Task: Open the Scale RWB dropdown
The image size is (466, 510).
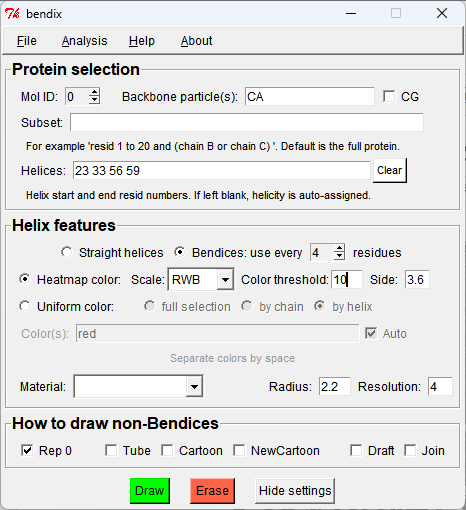Action: (x=225, y=279)
